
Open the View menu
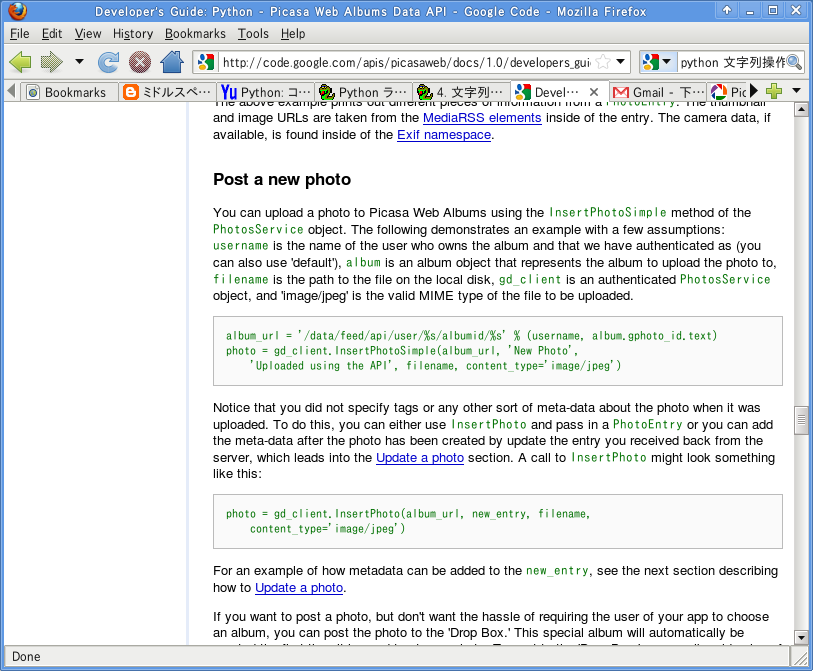tap(88, 34)
